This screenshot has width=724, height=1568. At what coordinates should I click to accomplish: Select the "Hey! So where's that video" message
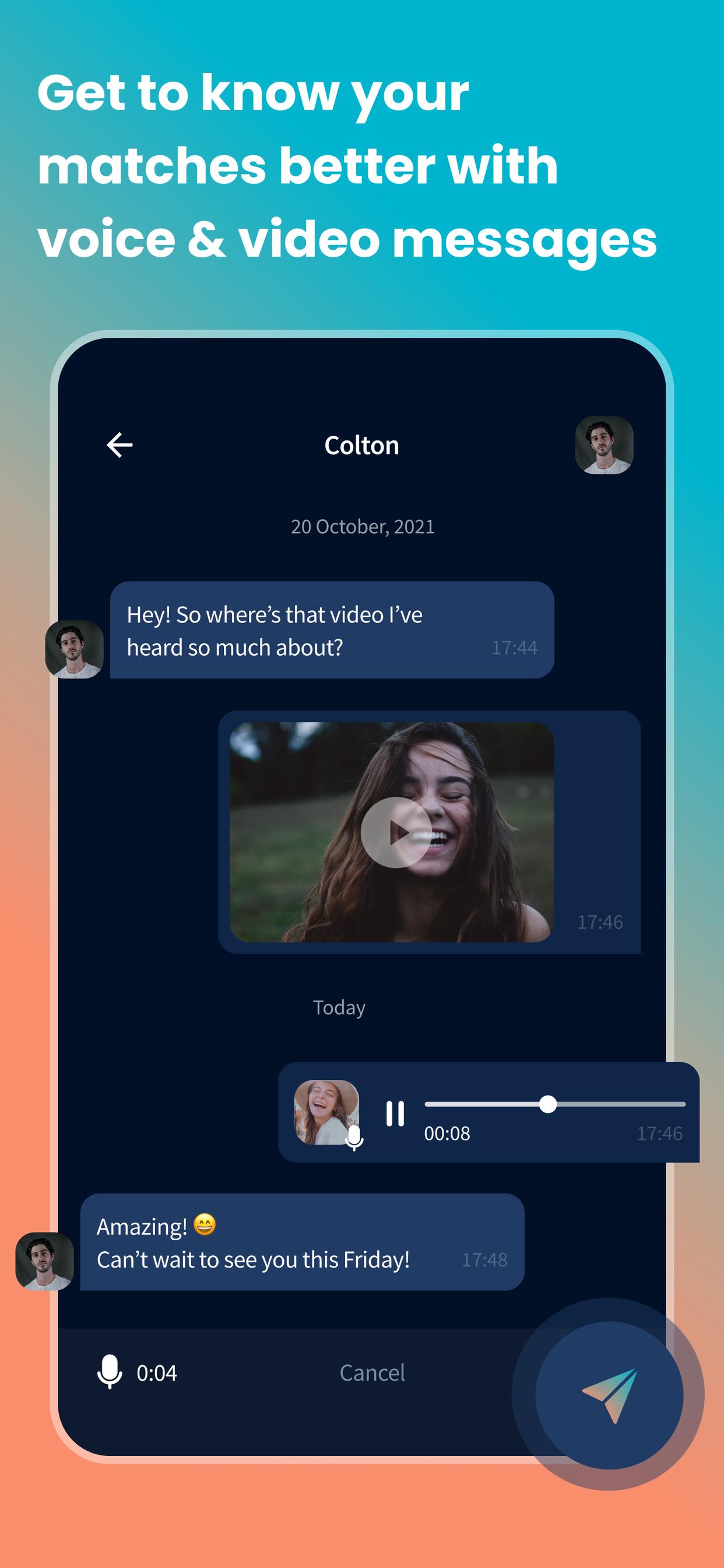click(x=332, y=630)
